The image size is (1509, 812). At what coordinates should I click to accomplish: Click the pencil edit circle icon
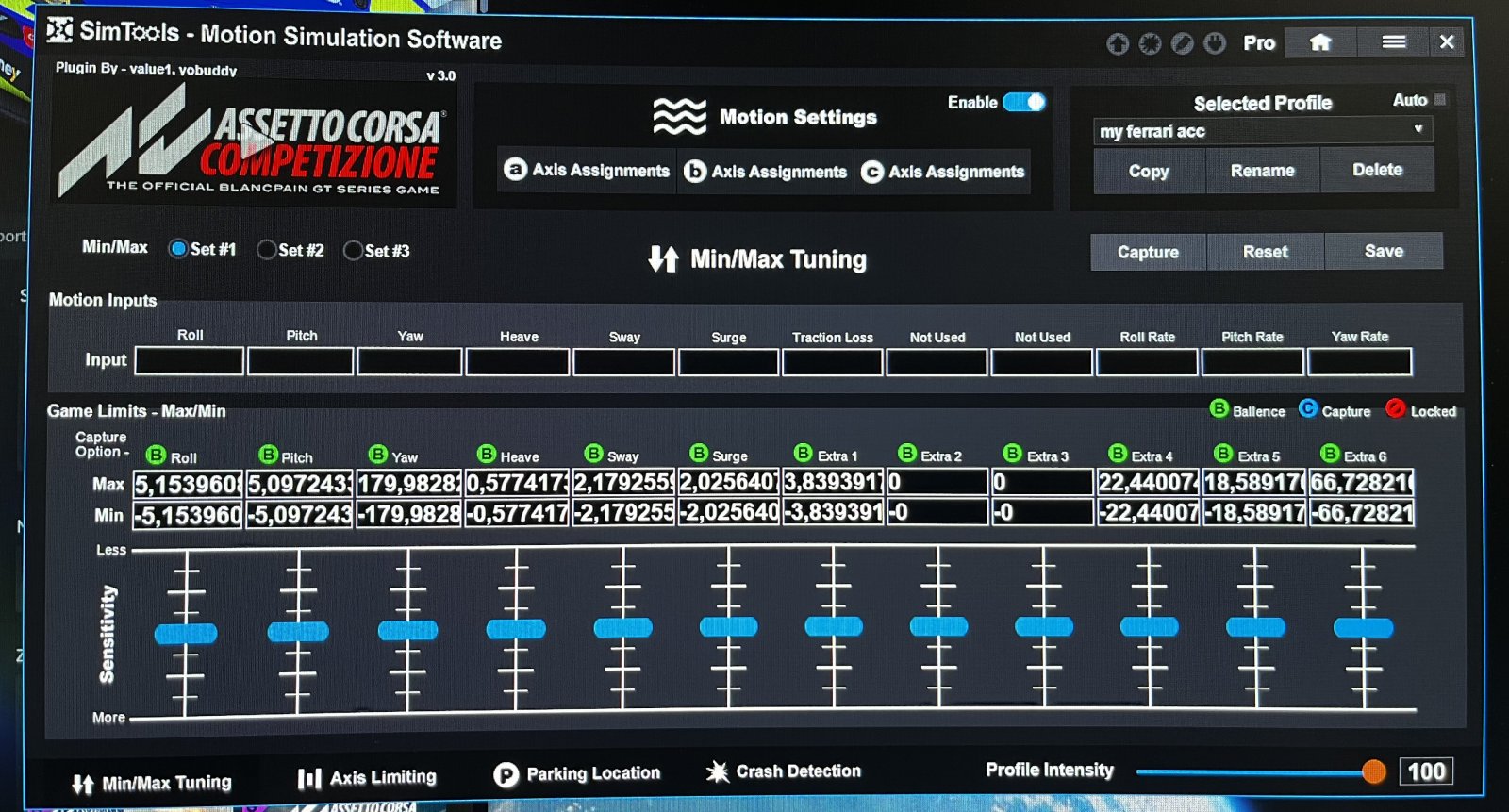point(1182,43)
